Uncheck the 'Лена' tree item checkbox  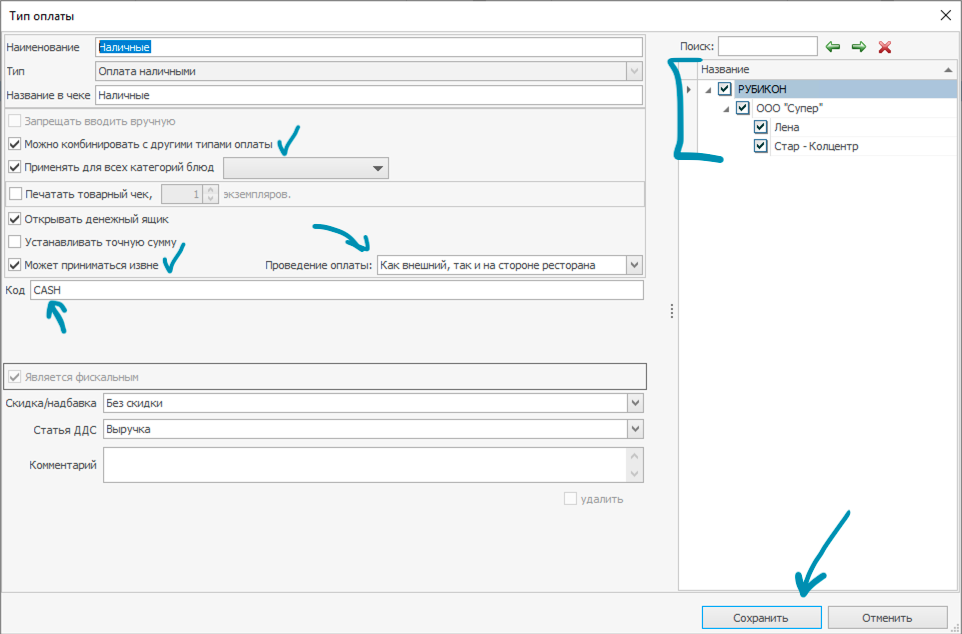(x=761, y=128)
